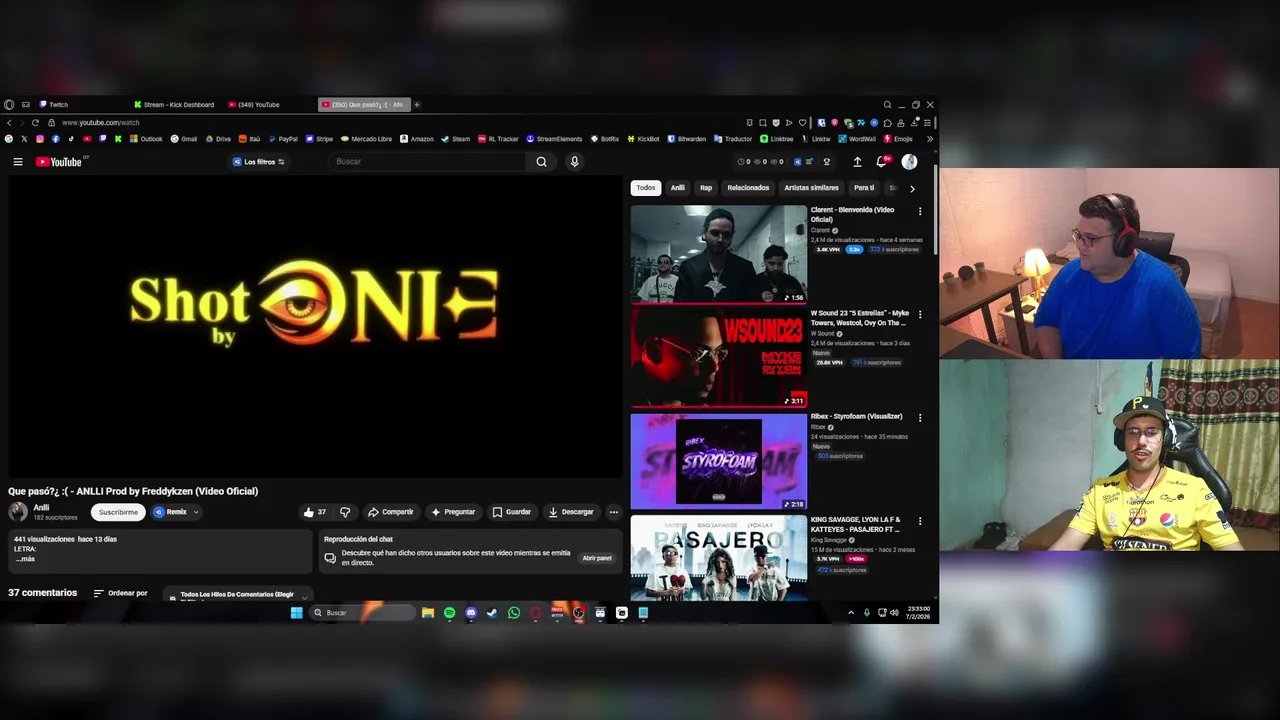Click the Descargar download button
Screen dimensions: 1280x720
click(x=571, y=512)
